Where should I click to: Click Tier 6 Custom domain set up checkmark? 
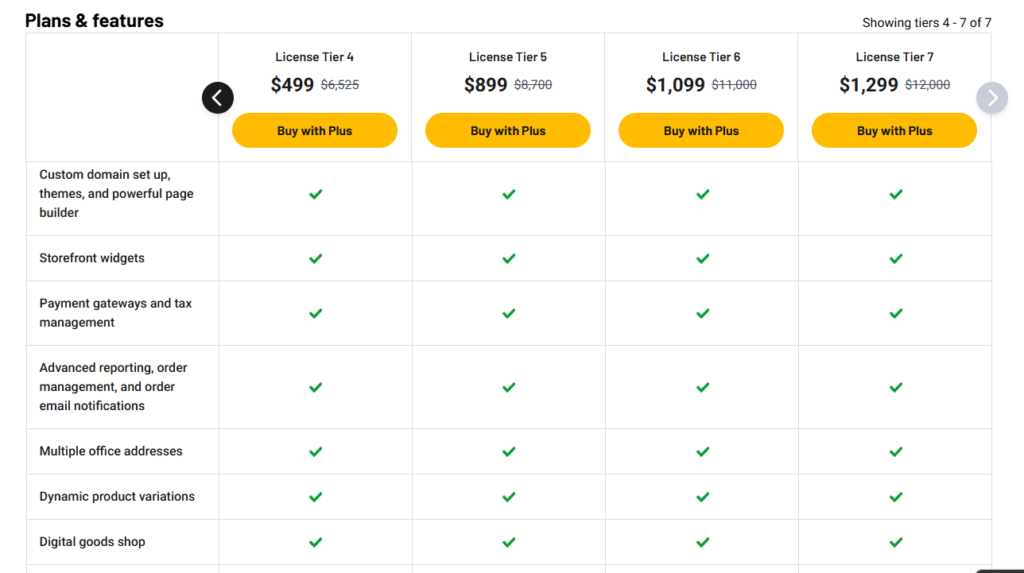[703, 194]
